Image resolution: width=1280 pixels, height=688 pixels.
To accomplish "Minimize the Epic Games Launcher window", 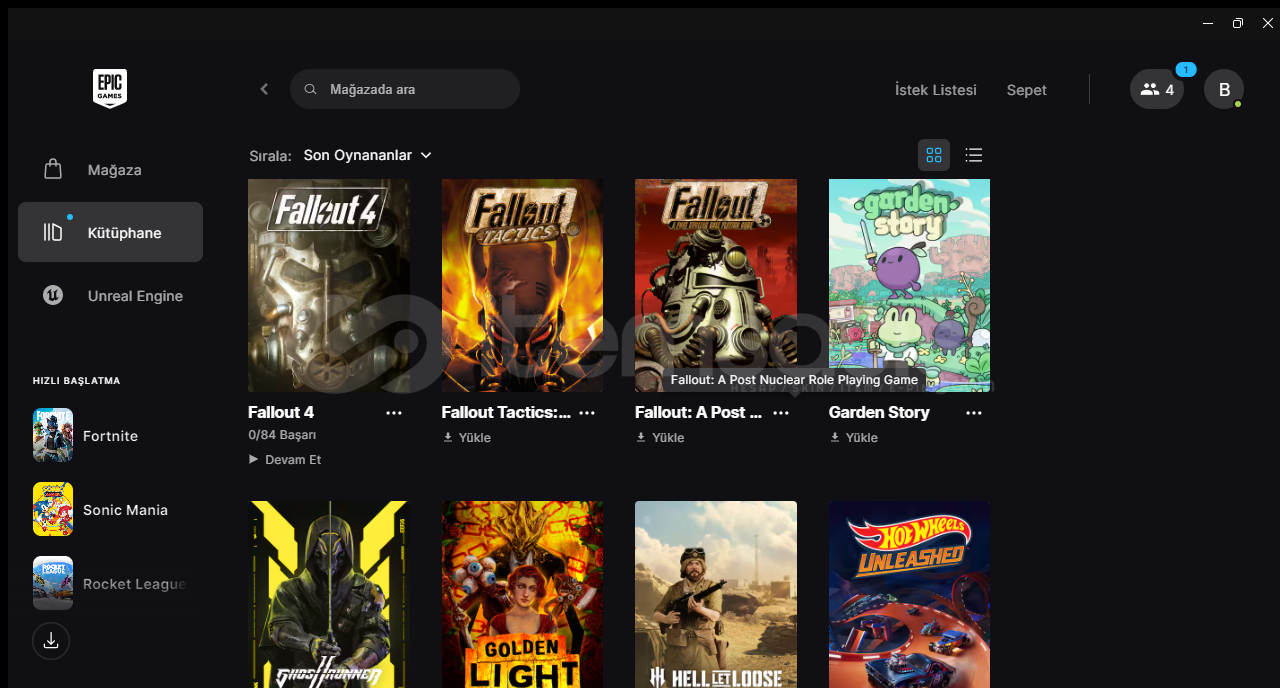I will tap(1208, 23).
